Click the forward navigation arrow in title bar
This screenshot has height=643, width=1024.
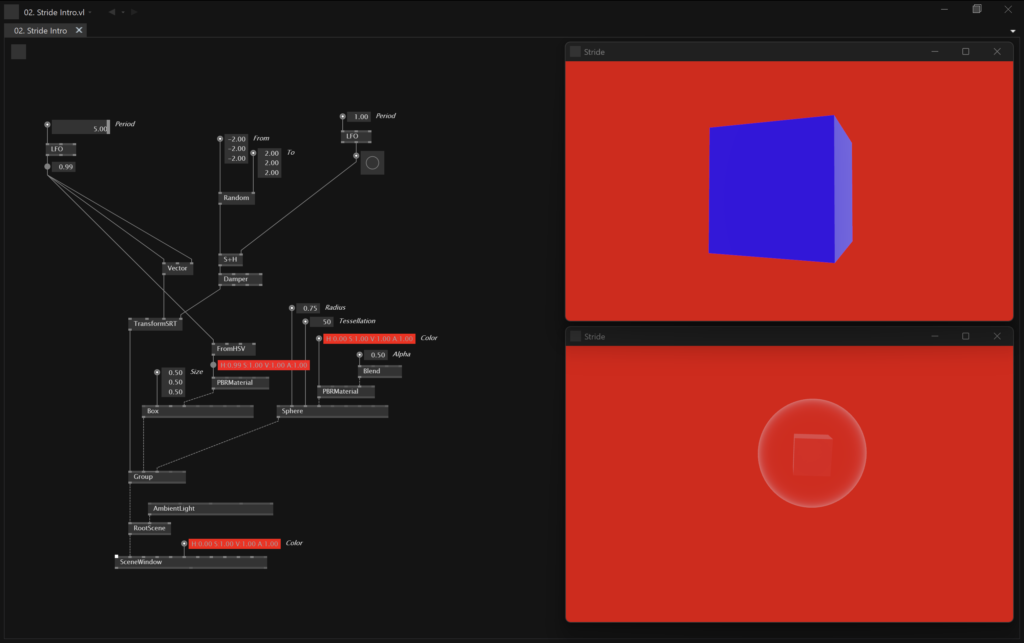click(x=135, y=12)
